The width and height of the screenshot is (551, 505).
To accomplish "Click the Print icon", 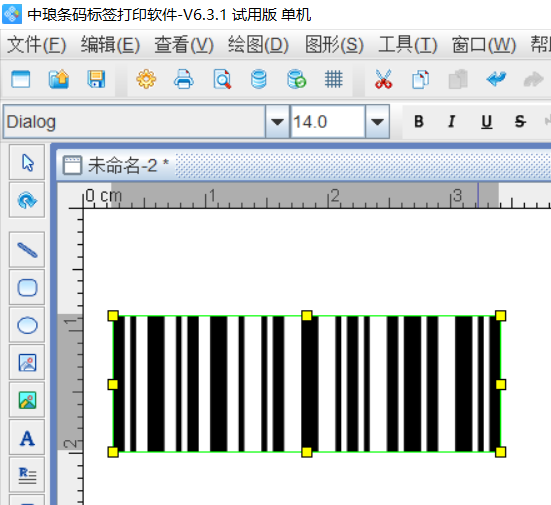I will (x=184, y=79).
